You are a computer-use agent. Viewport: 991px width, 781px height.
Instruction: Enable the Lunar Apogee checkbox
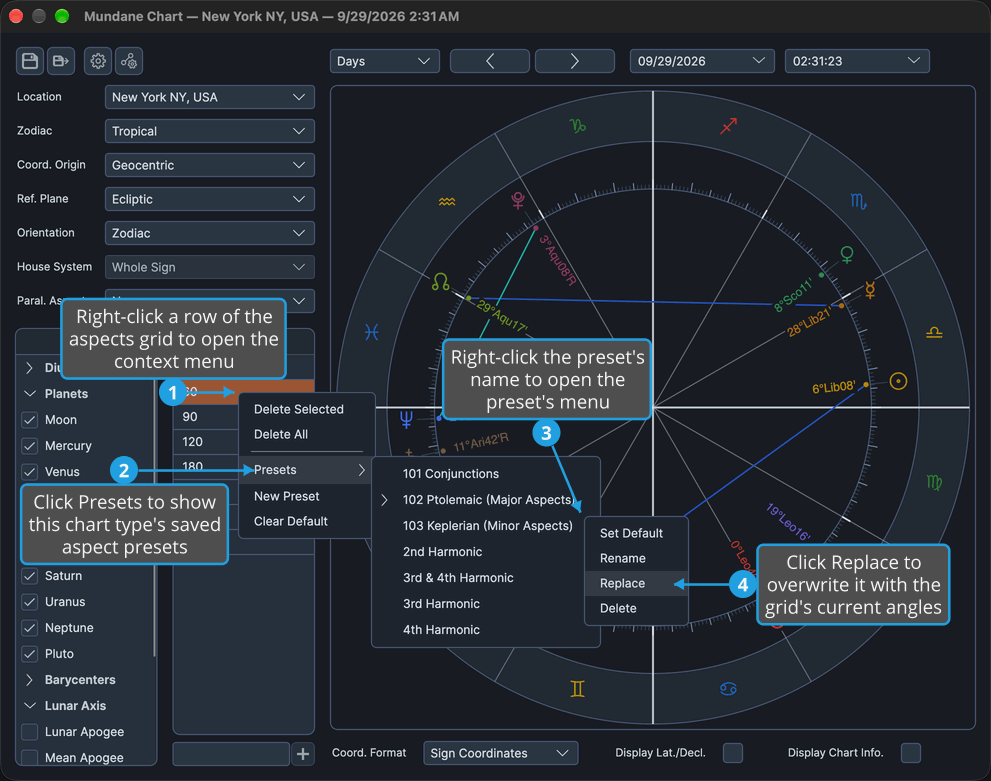(x=30, y=732)
